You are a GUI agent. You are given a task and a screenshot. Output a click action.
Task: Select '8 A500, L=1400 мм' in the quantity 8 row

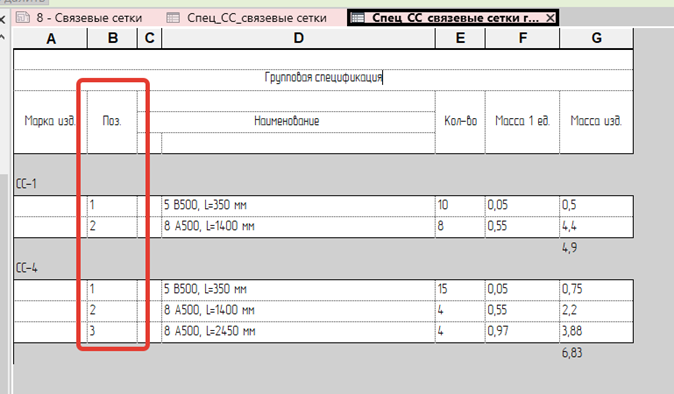[298, 226]
